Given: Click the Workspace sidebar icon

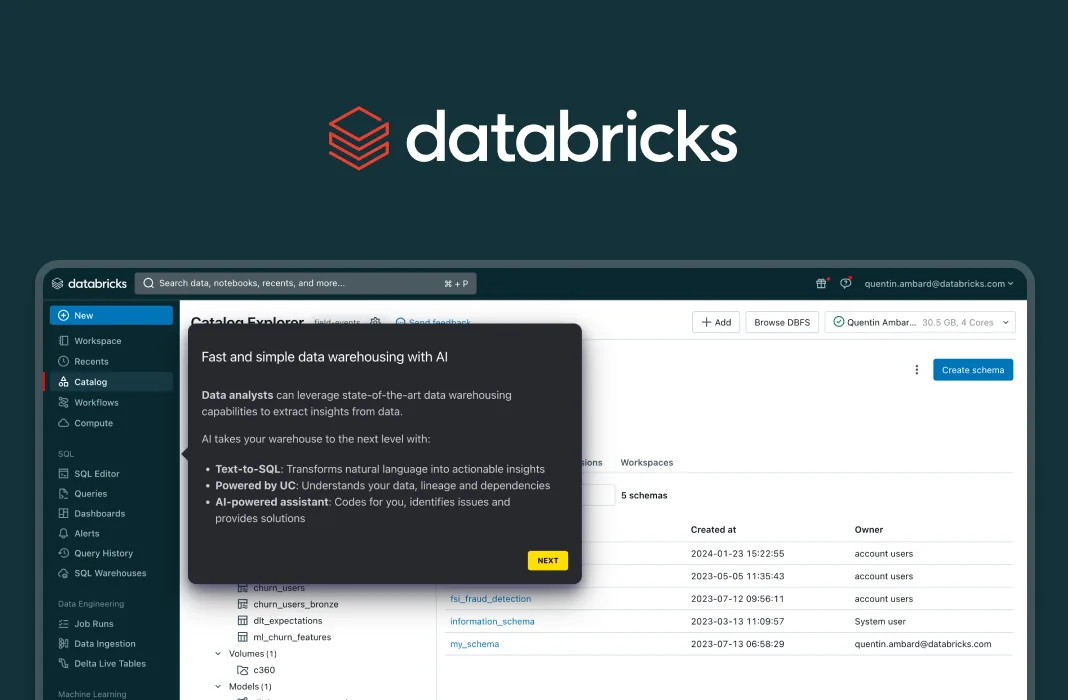Looking at the screenshot, I should pos(63,340).
